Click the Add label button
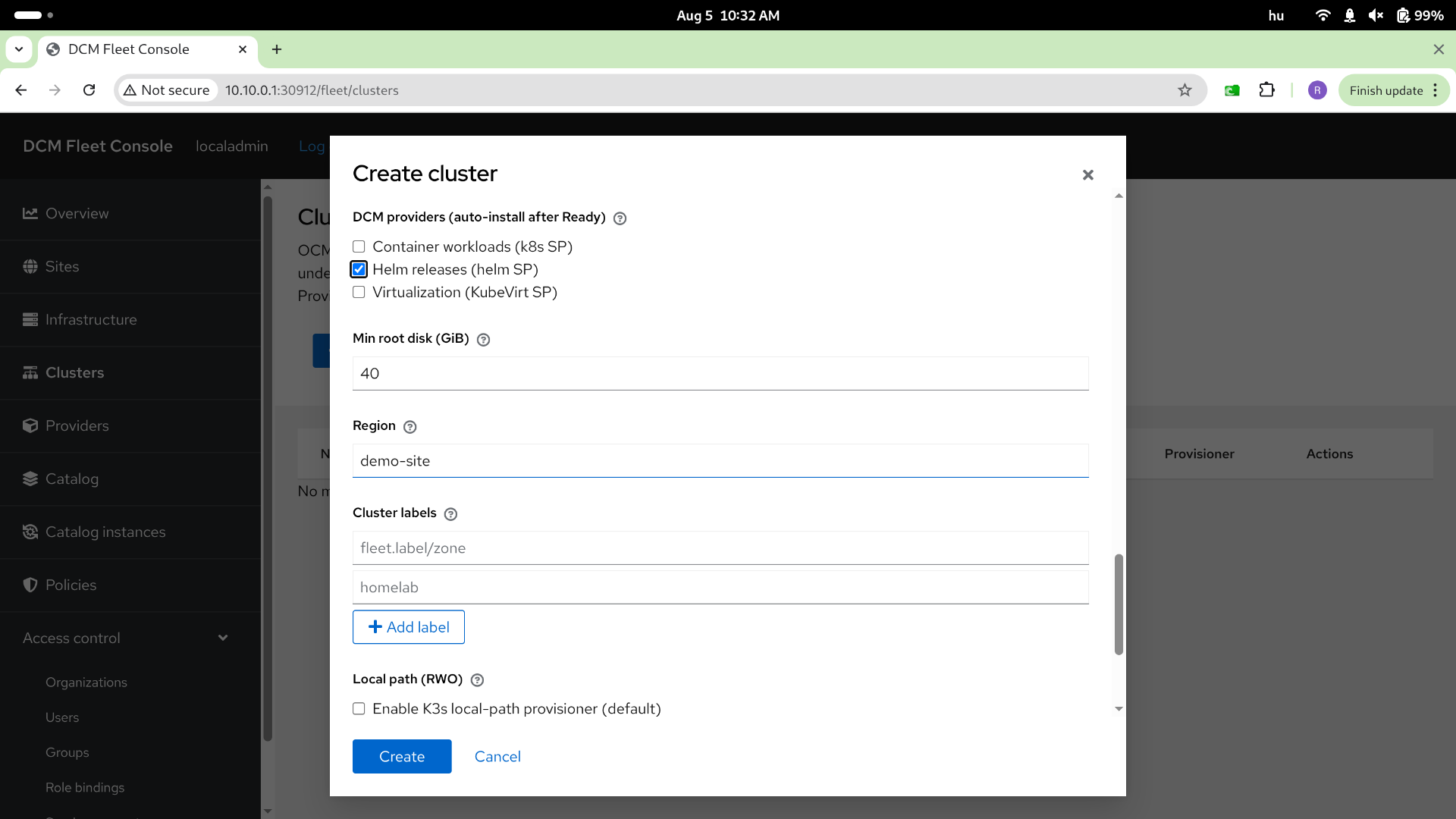 click(x=409, y=627)
